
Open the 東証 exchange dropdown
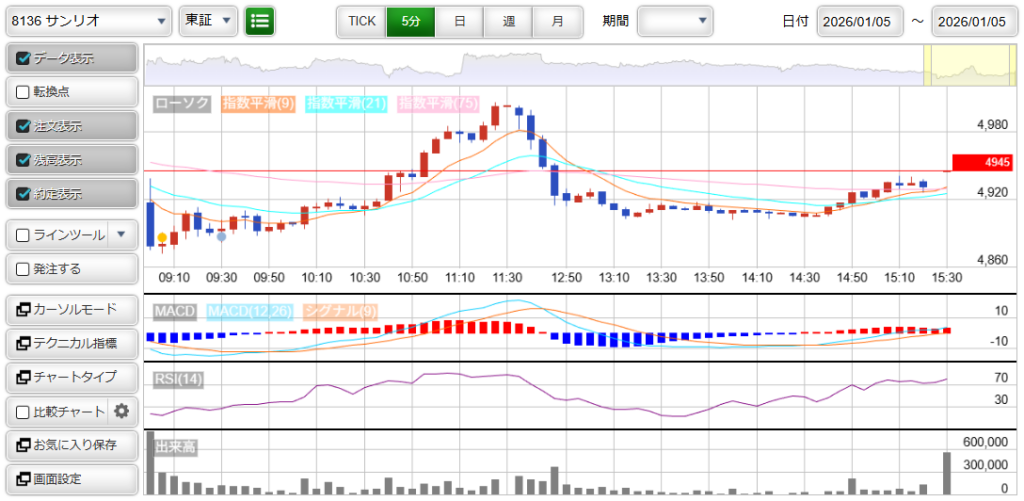coord(209,20)
